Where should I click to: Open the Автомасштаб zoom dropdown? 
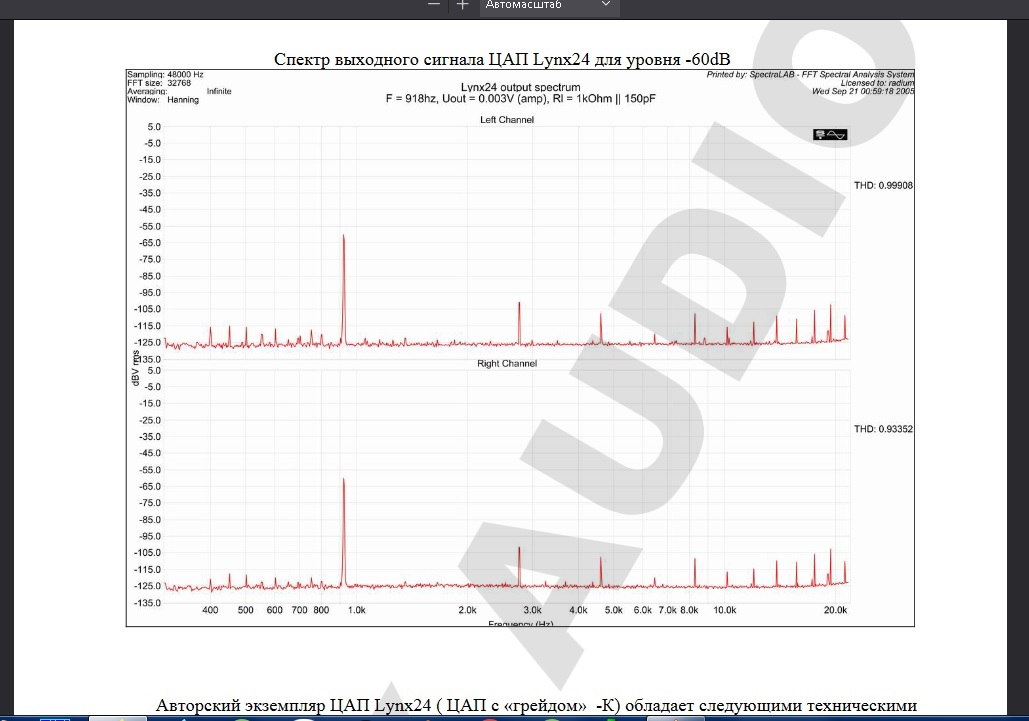[548, 5]
